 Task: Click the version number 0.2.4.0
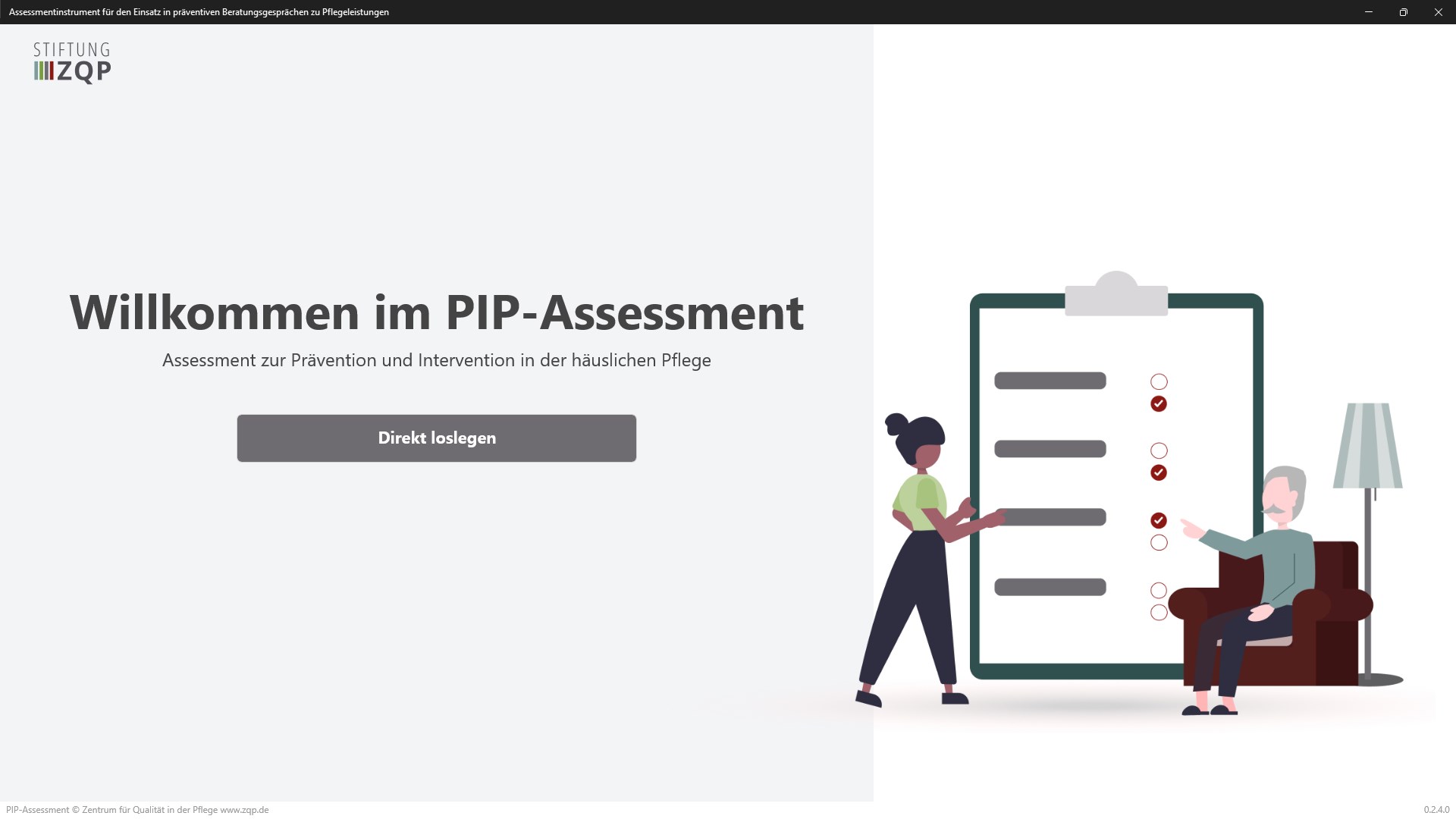point(1436,810)
